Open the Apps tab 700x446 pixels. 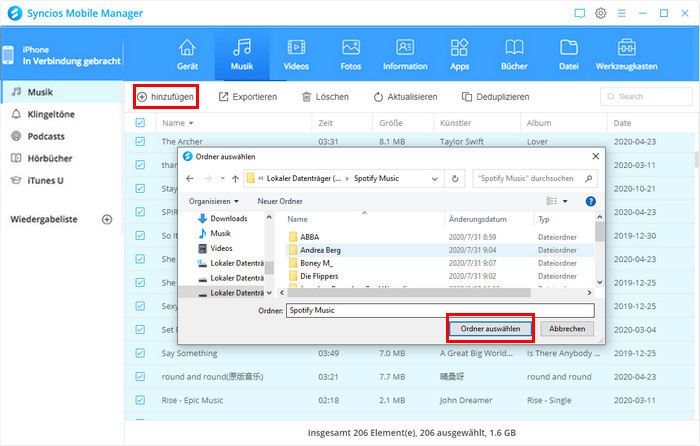point(459,55)
